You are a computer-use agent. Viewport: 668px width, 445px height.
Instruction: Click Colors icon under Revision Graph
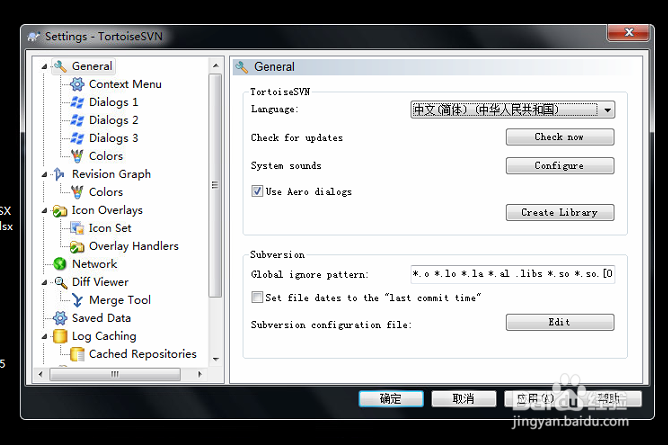point(77,192)
